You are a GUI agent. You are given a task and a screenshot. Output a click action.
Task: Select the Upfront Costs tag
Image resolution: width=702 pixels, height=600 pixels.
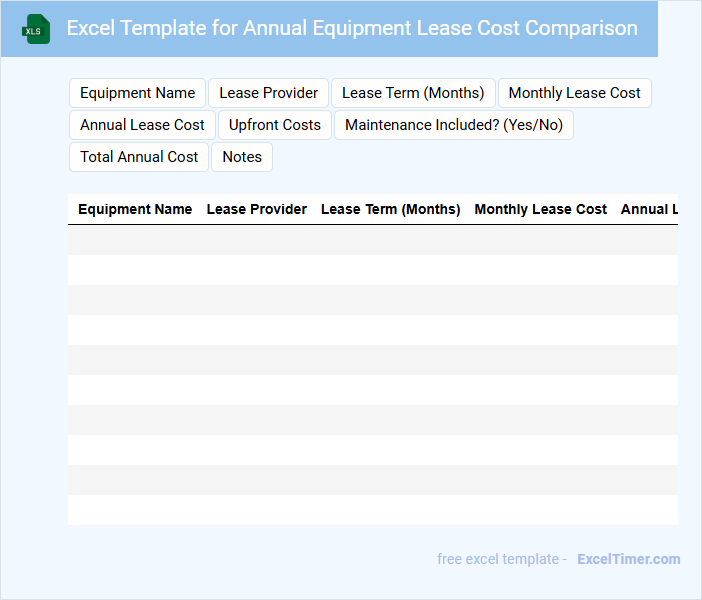pos(275,125)
